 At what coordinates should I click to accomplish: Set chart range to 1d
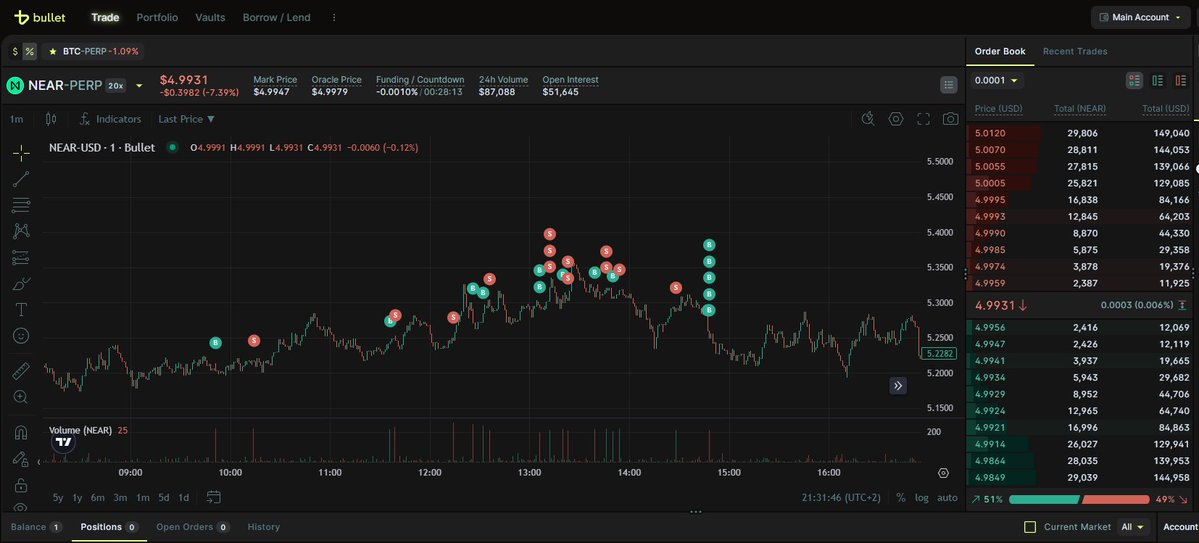point(184,497)
